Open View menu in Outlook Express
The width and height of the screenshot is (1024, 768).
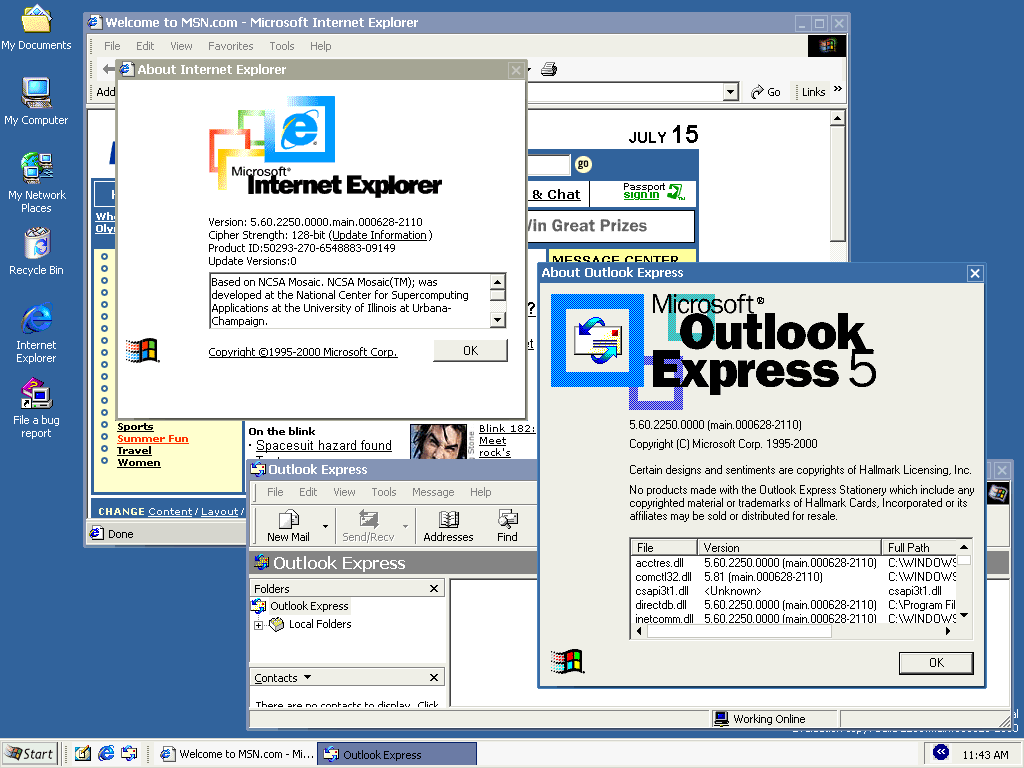click(x=344, y=492)
